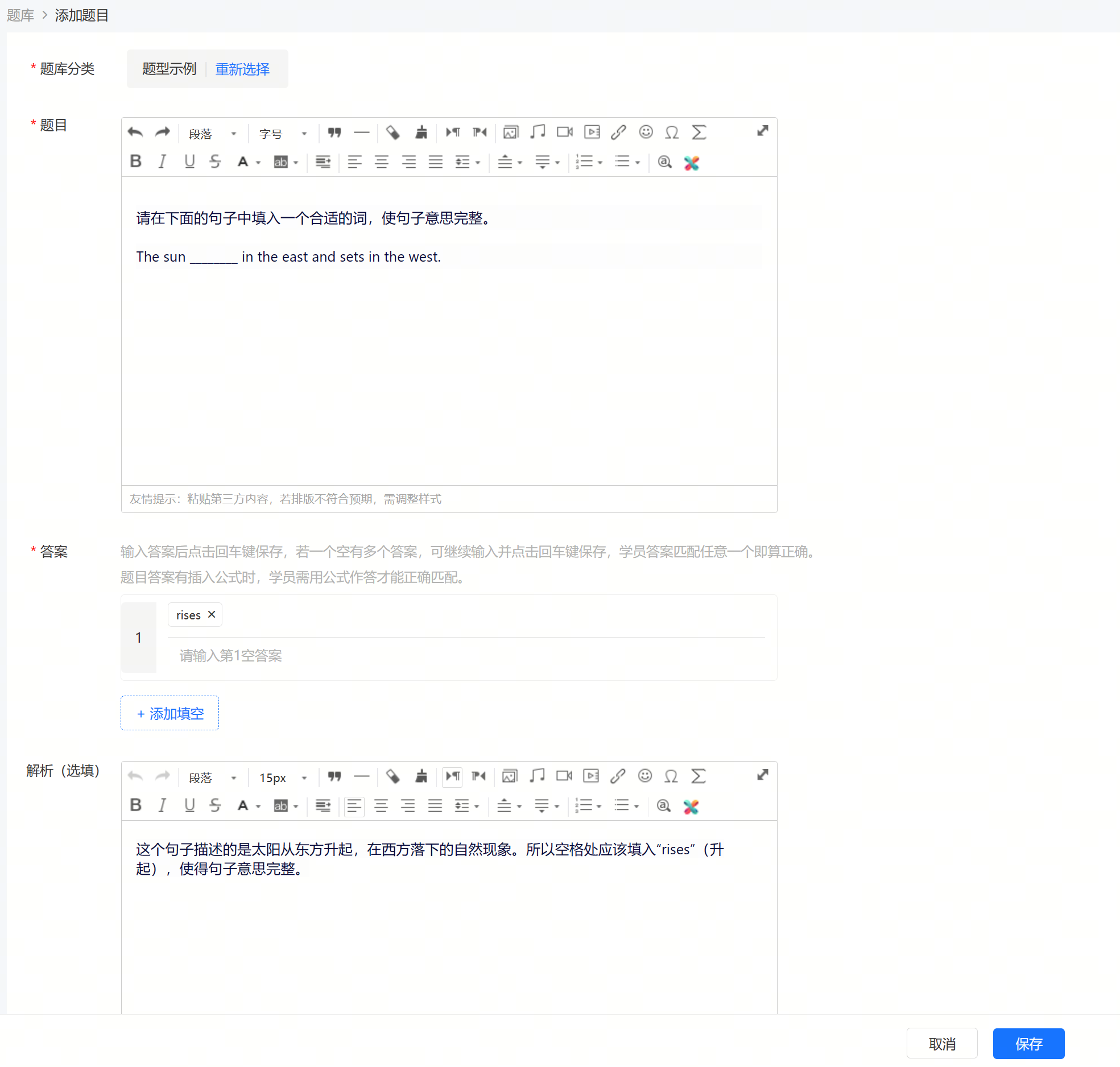
Task: Redo in the 题目 editor toolbar
Action: click(163, 133)
